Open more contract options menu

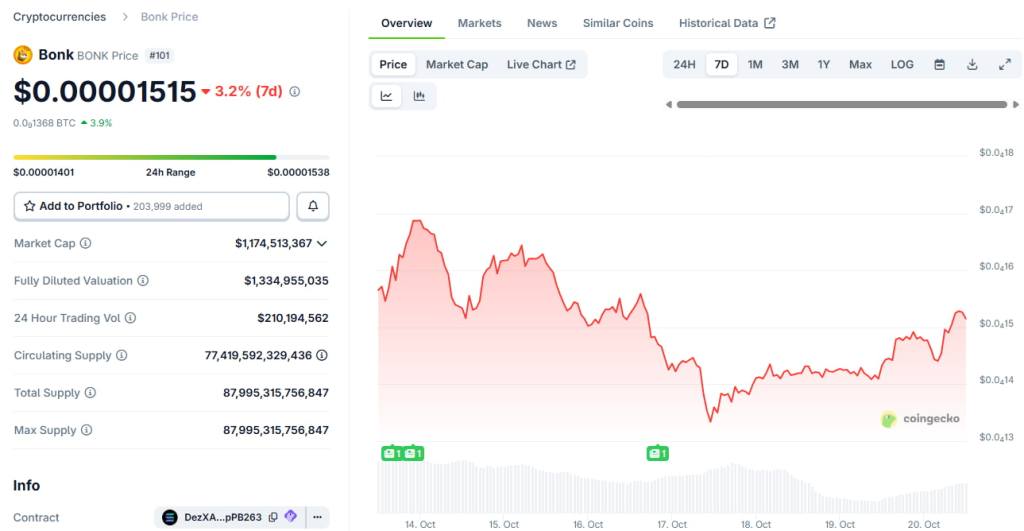tap(317, 517)
